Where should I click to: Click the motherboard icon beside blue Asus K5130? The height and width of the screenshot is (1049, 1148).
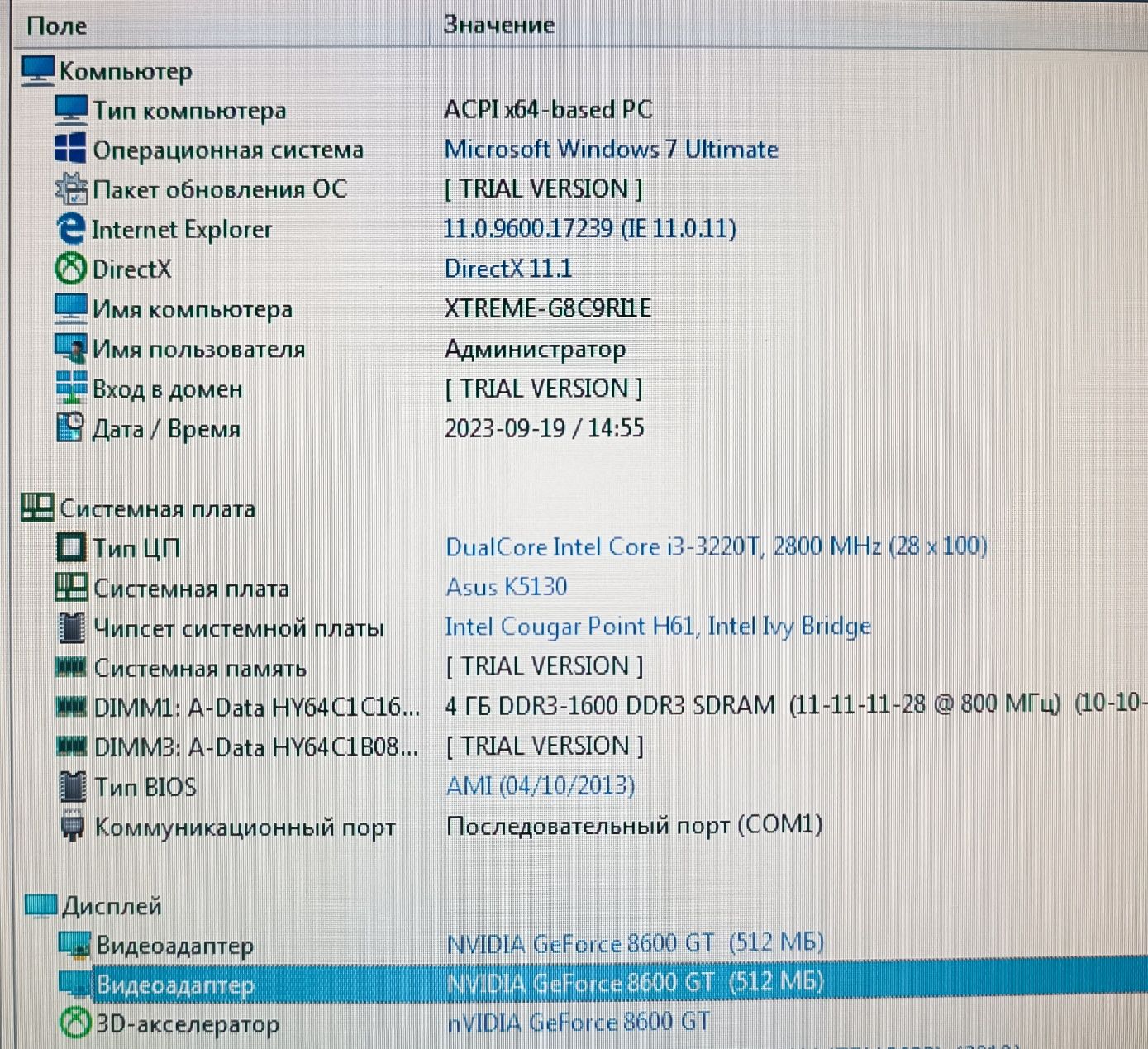click(71, 588)
